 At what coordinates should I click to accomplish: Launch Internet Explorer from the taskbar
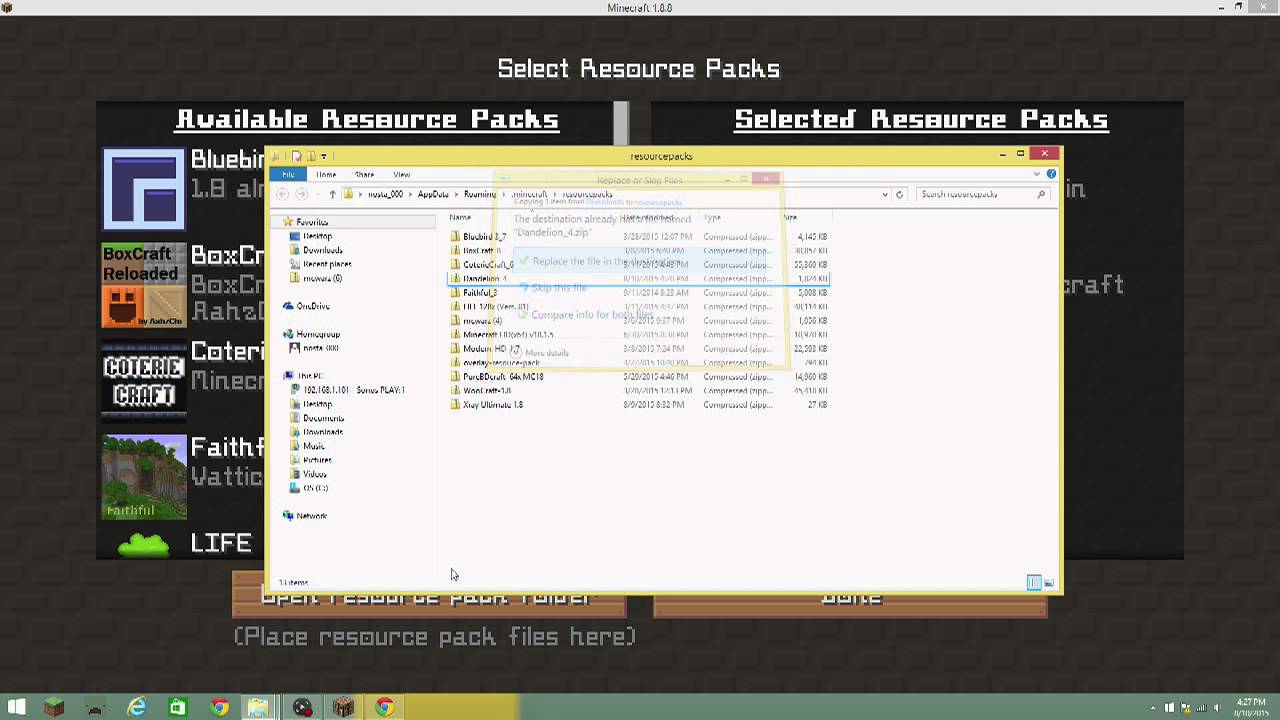(x=136, y=708)
